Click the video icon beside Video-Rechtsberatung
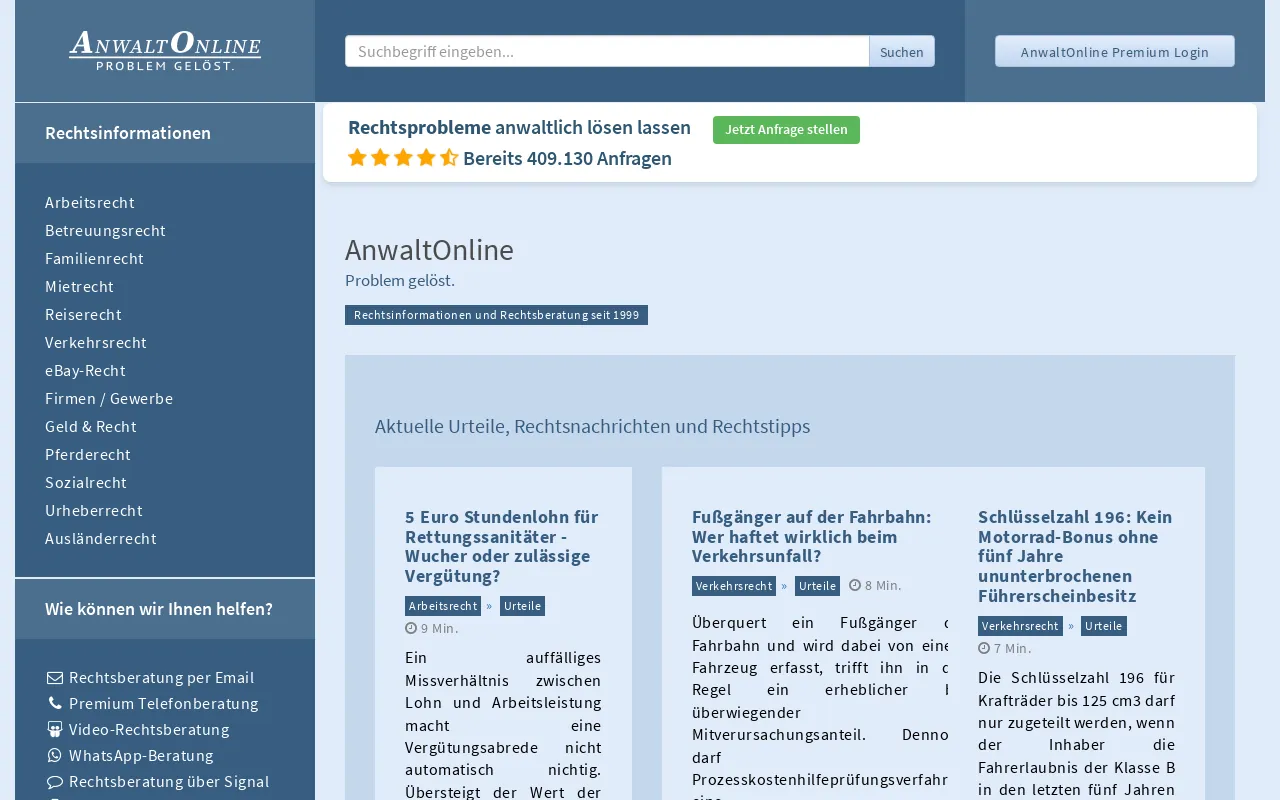Image resolution: width=1280 pixels, height=800 pixels. click(x=55, y=730)
